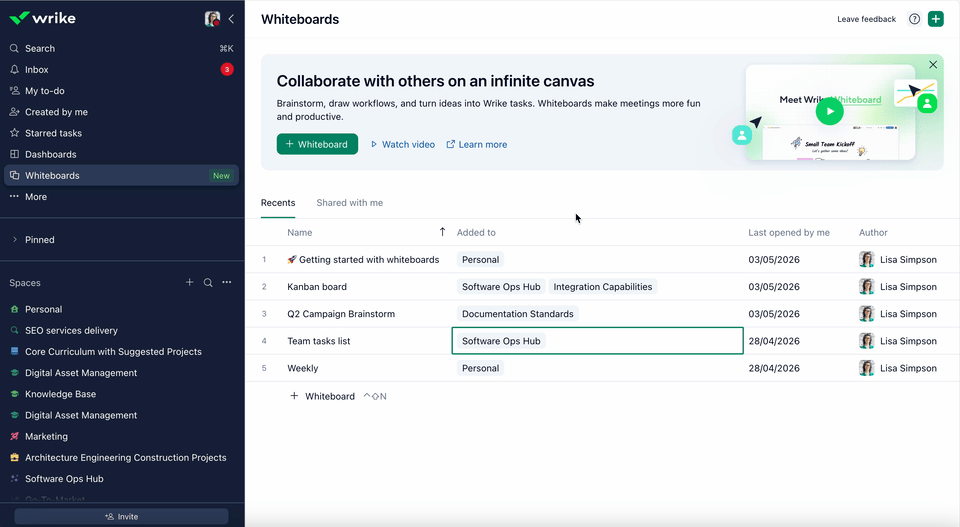The height and width of the screenshot is (527, 960).
Task: Click the Invite button
Action: [x=122, y=517]
